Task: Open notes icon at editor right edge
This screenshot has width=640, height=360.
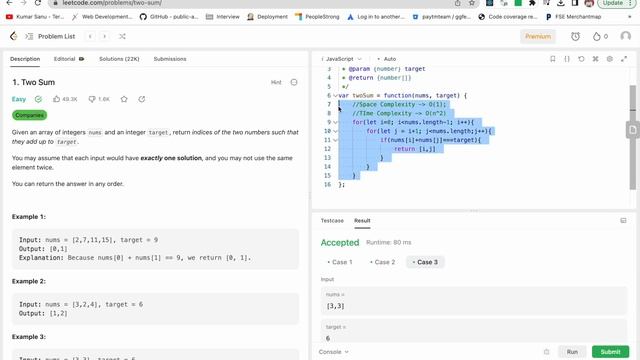Action: click(633, 130)
